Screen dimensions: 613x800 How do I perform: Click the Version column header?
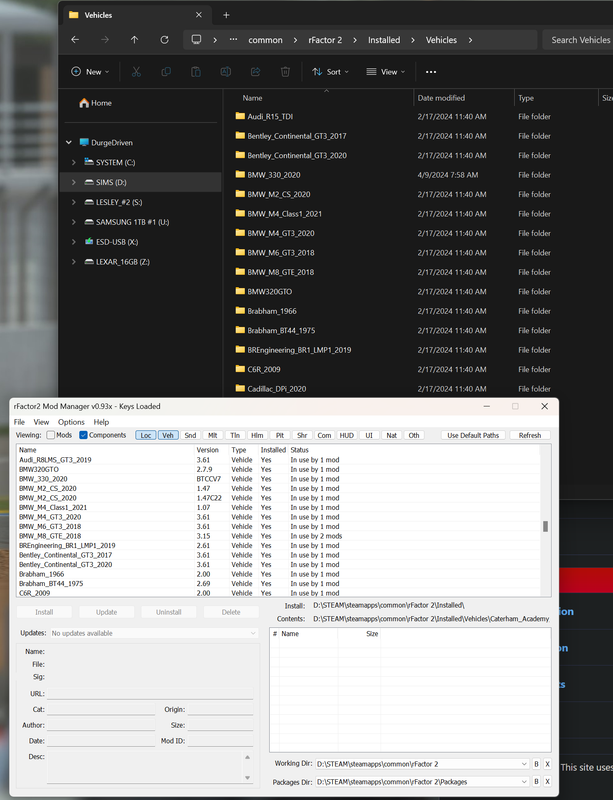coord(211,449)
